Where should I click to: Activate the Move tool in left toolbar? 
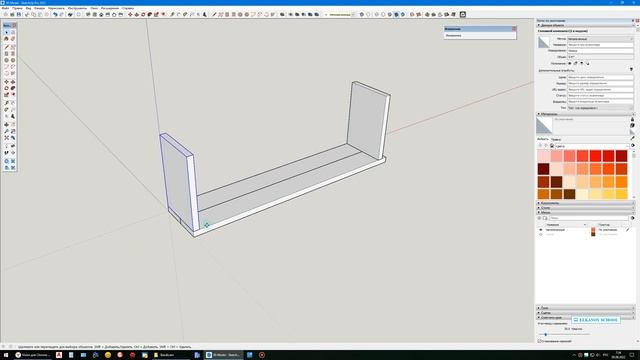[7, 82]
